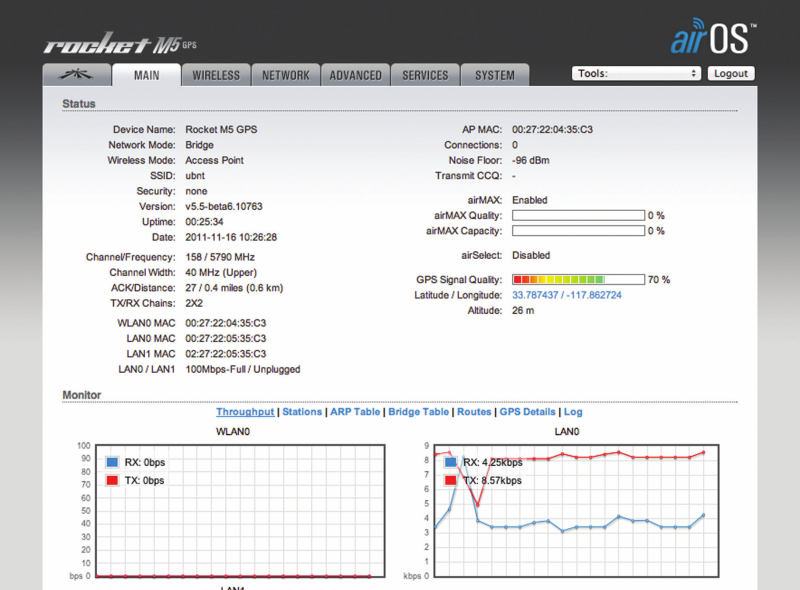Click the latitude/longitude coordinates link
The width and height of the screenshot is (800, 590).
567,296
